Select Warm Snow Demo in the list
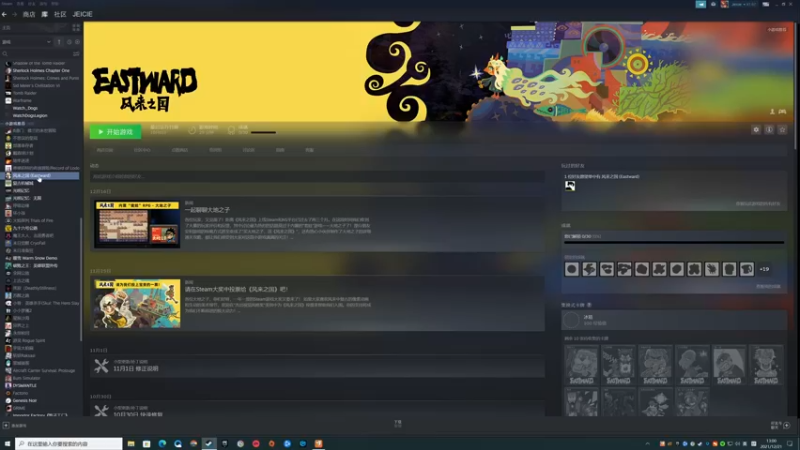This screenshot has height=450, width=800. pos(35,258)
